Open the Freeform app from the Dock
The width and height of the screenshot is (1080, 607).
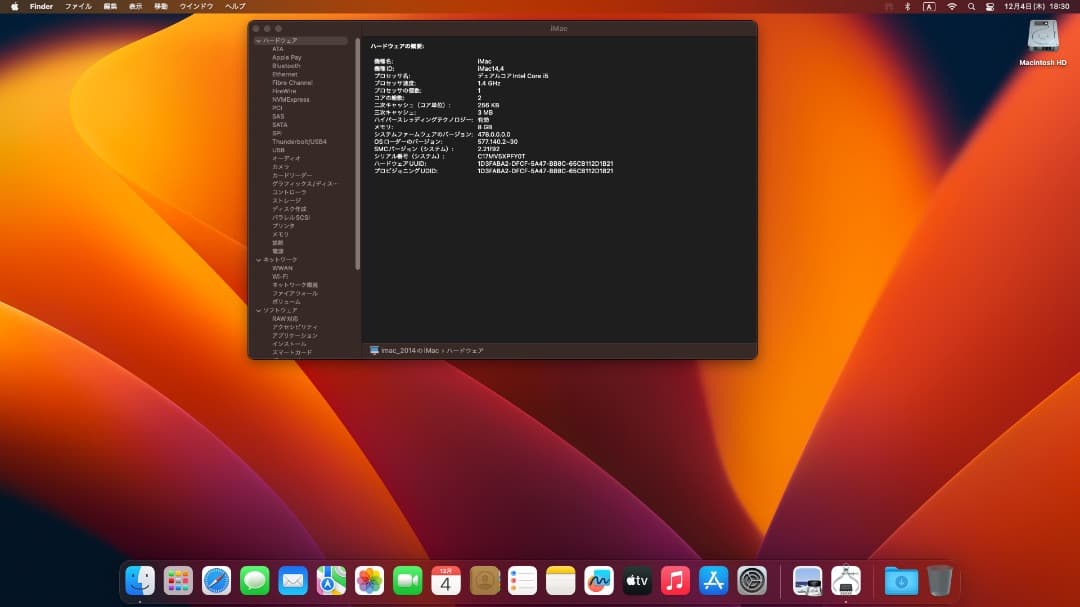[x=598, y=580]
